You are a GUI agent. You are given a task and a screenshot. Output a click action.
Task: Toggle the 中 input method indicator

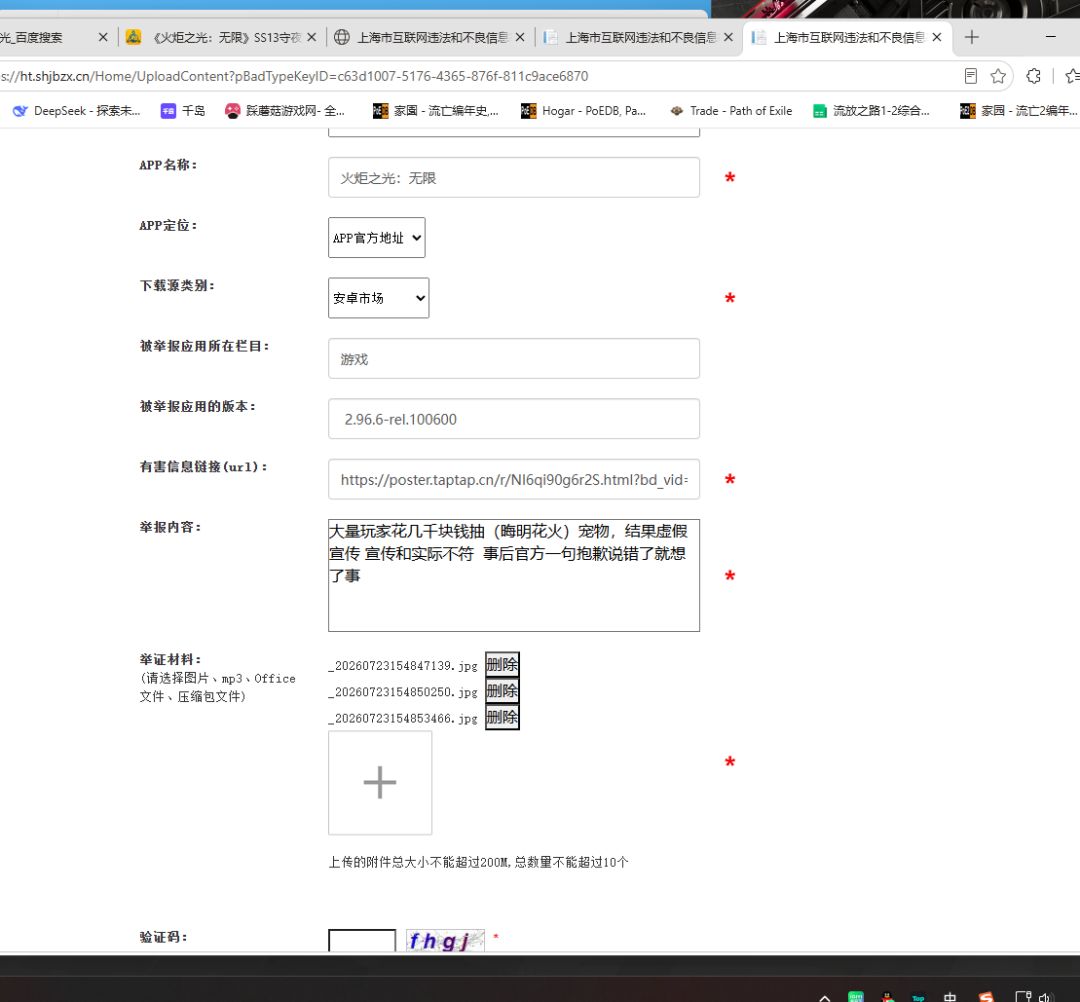(x=950, y=996)
